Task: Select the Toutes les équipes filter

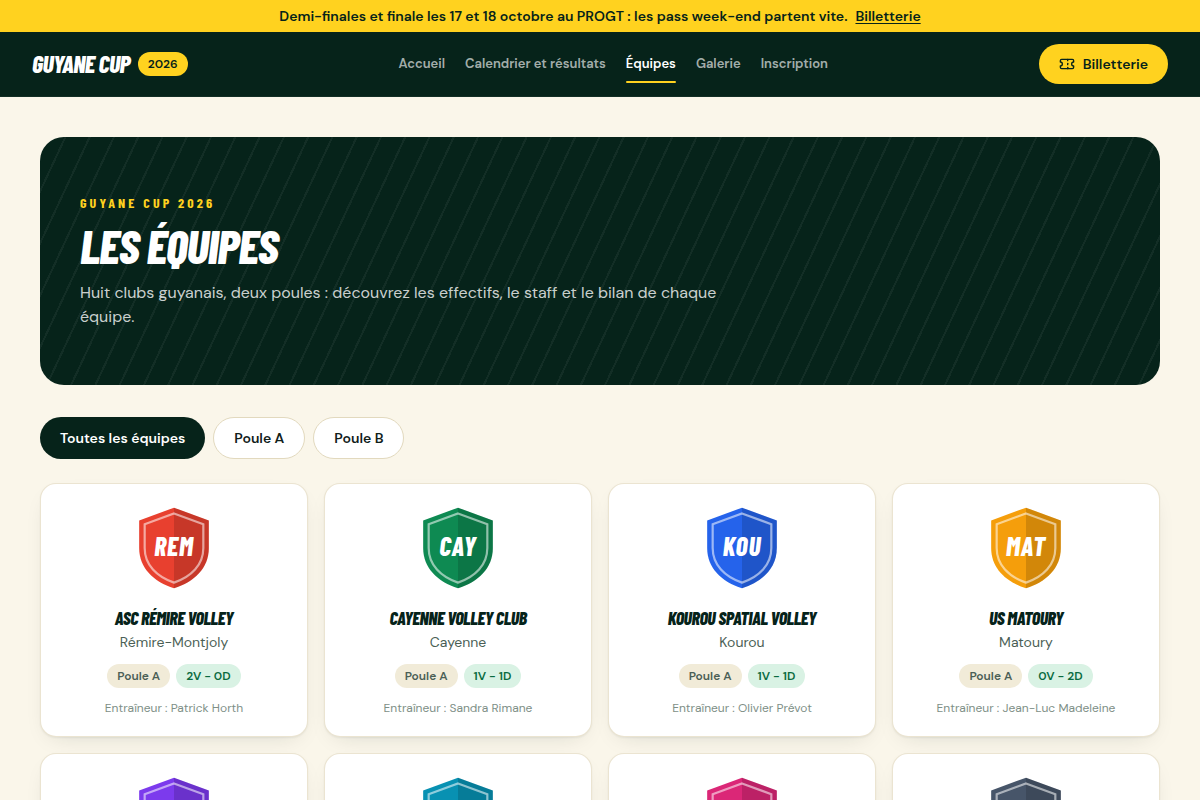Action: [x=122, y=438]
